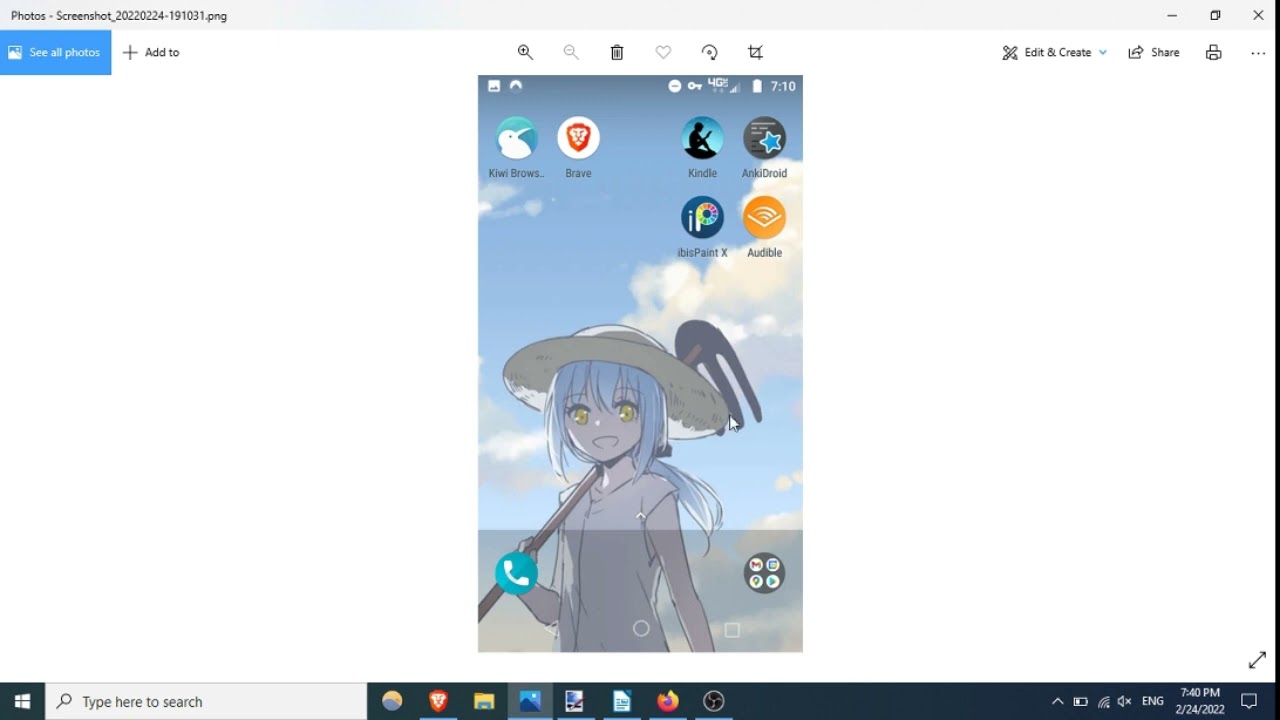Click the Kiwi Browser app icon
The width and height of the screenshot is (1280, 720).
516,138
